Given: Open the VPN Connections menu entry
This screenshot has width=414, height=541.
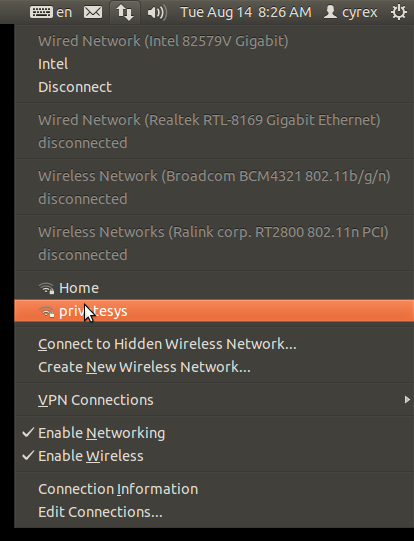Looking at the screenshot, I should click(x=214, y=400).
